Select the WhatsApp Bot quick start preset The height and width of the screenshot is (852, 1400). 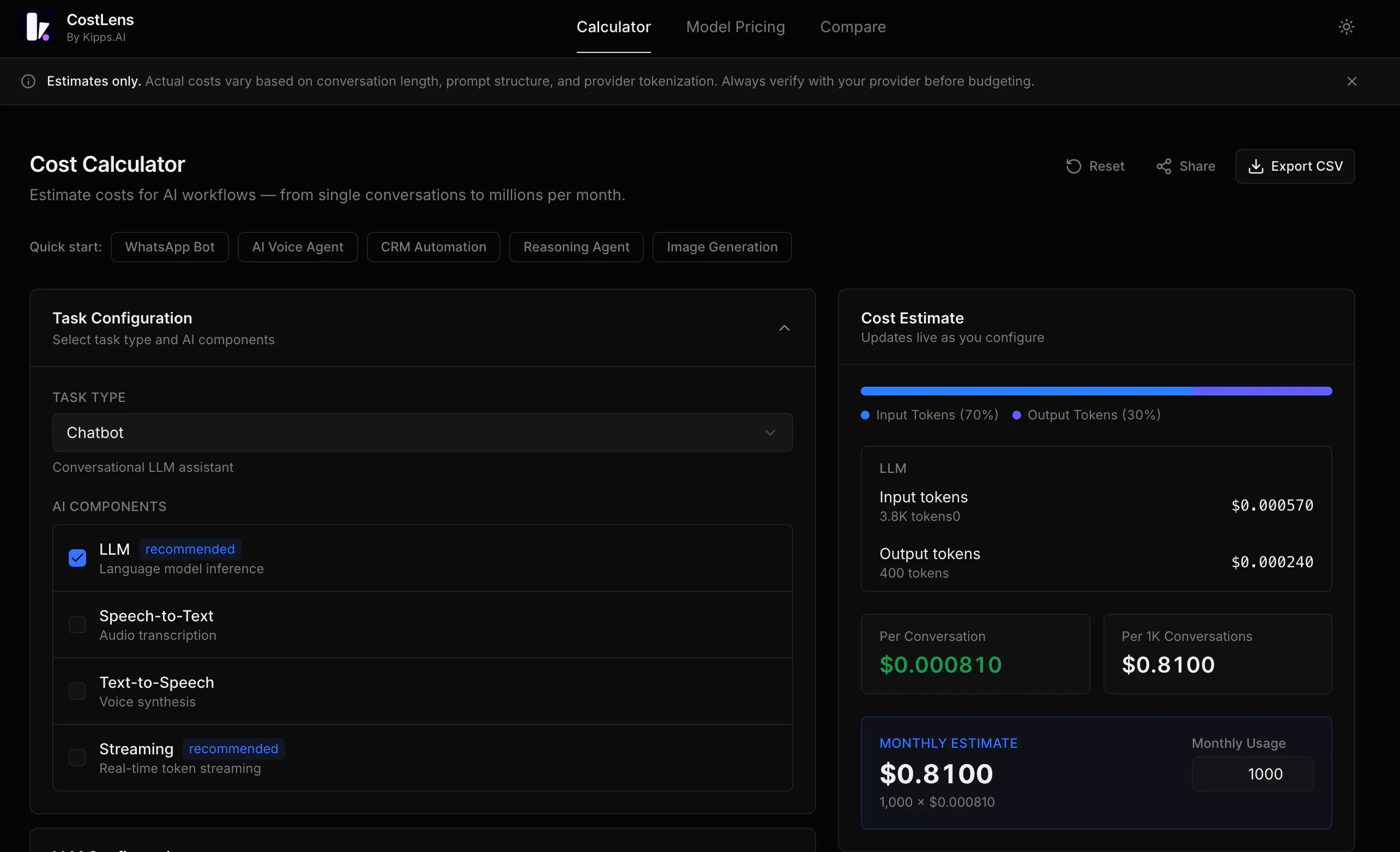[170, 247]
